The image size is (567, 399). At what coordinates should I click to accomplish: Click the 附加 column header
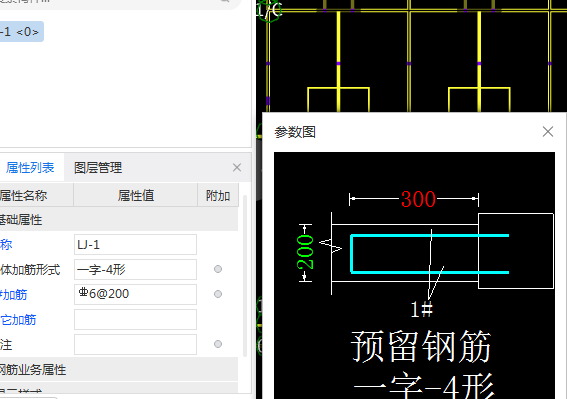pyautogui.click(x=218, y=195)
